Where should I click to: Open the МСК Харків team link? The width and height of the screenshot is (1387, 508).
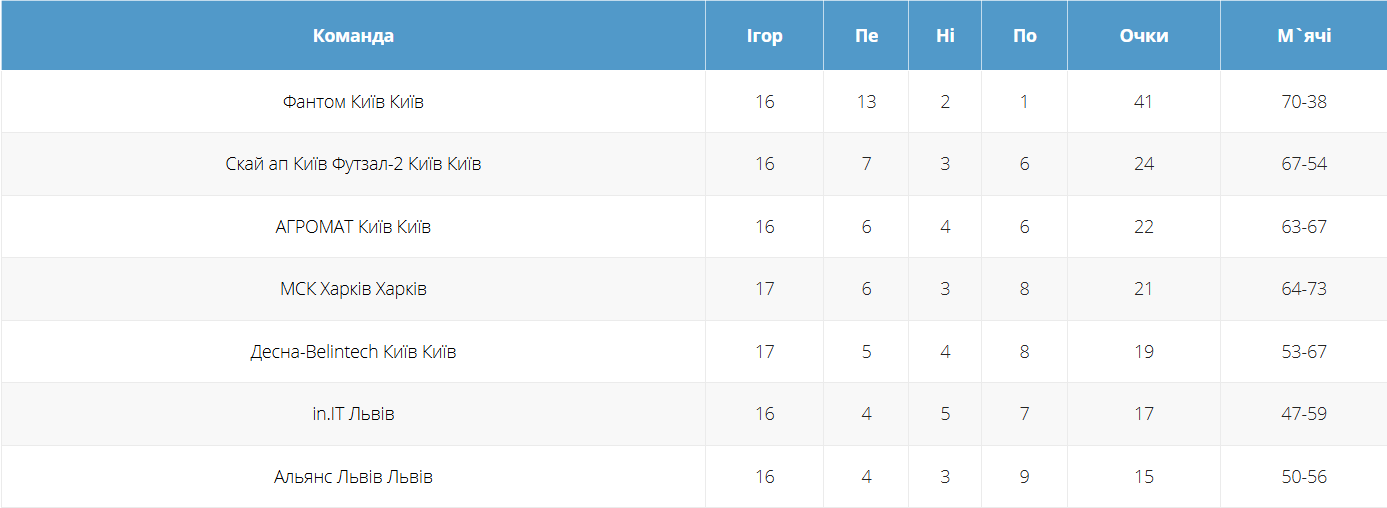point(353,289)
